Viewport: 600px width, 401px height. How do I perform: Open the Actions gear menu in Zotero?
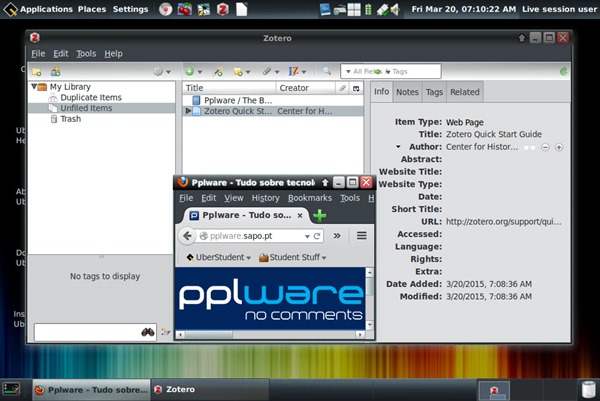coord(158,72)
